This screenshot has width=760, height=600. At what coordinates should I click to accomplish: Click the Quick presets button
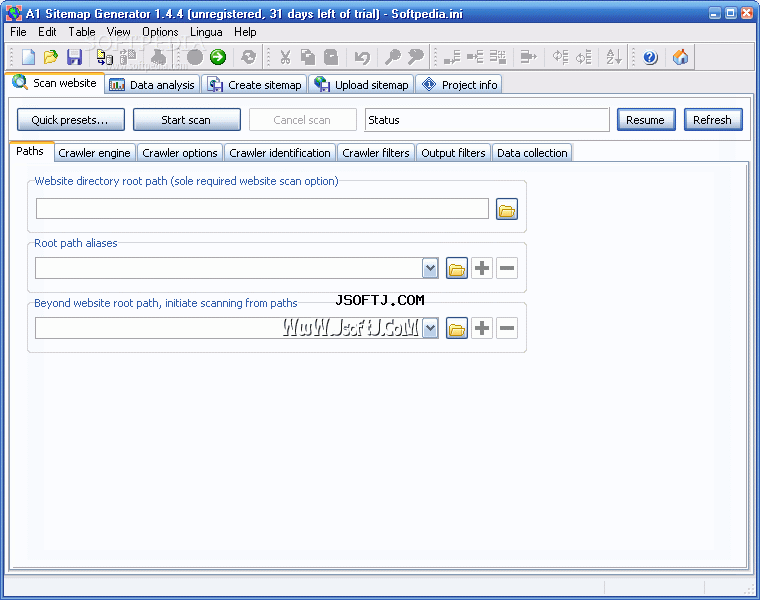pos(70,120)
